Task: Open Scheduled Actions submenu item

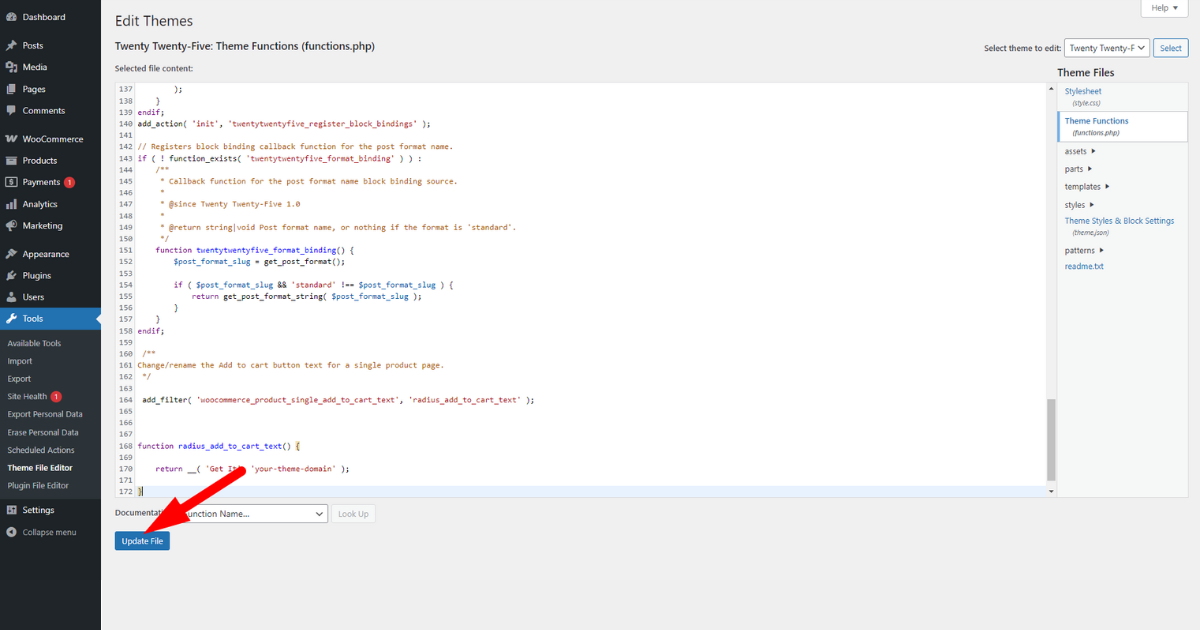Action: pos(41,450)
